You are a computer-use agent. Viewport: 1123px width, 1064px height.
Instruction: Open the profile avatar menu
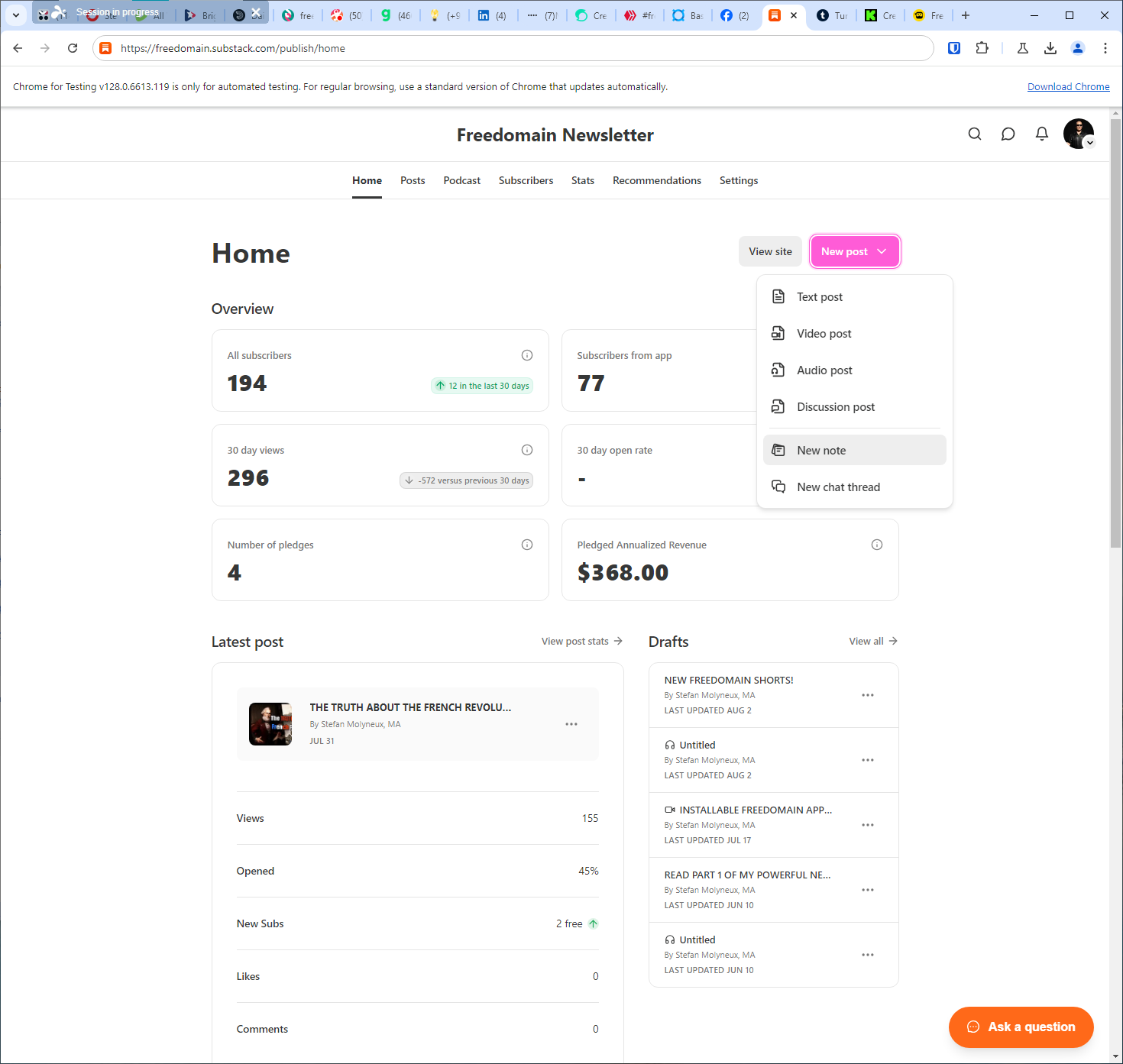[x=1079, y=134]
